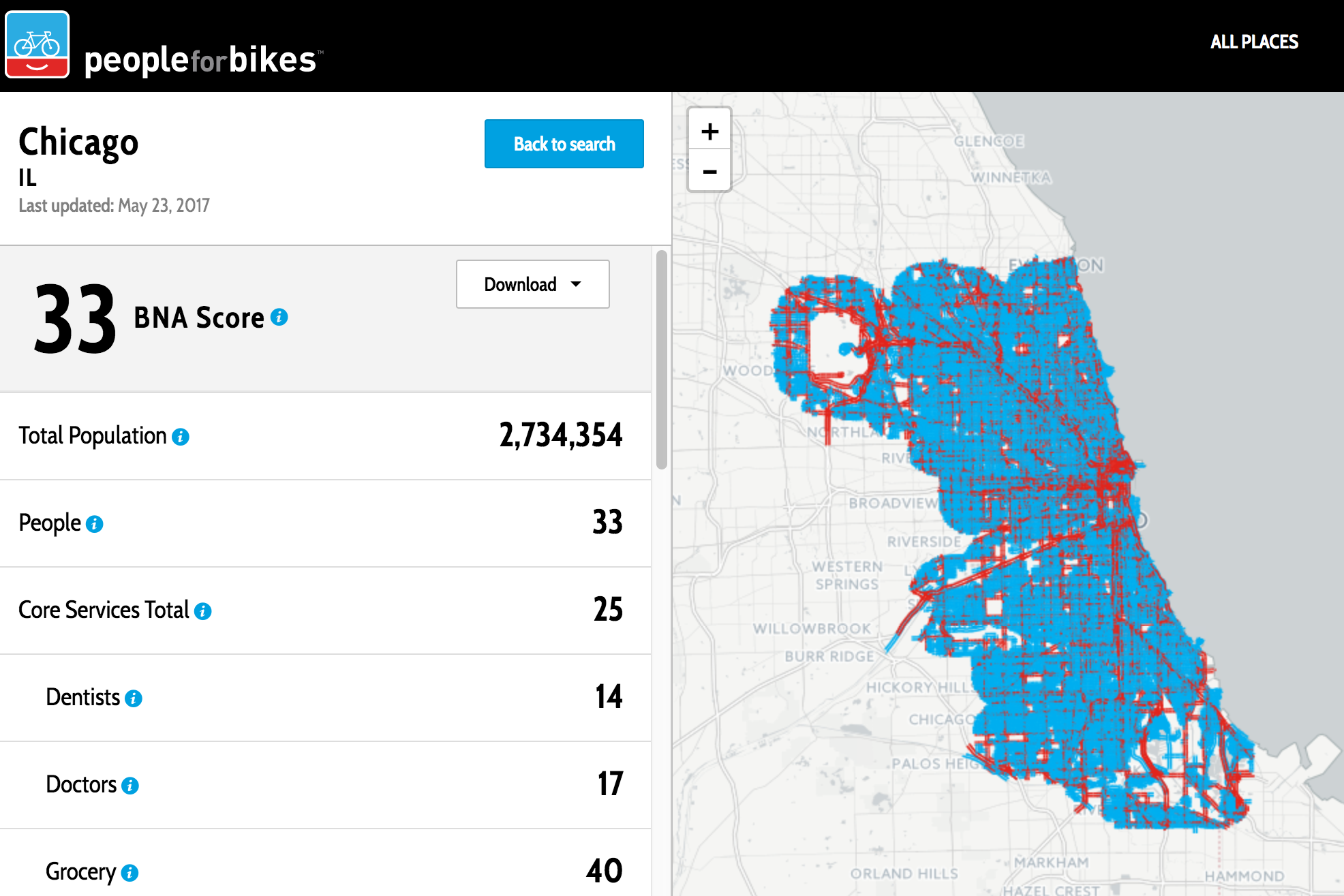Open the People metric info tooltip
Image resolution: width=1344 pixels, height=896 pixels.
pos(94,524)
